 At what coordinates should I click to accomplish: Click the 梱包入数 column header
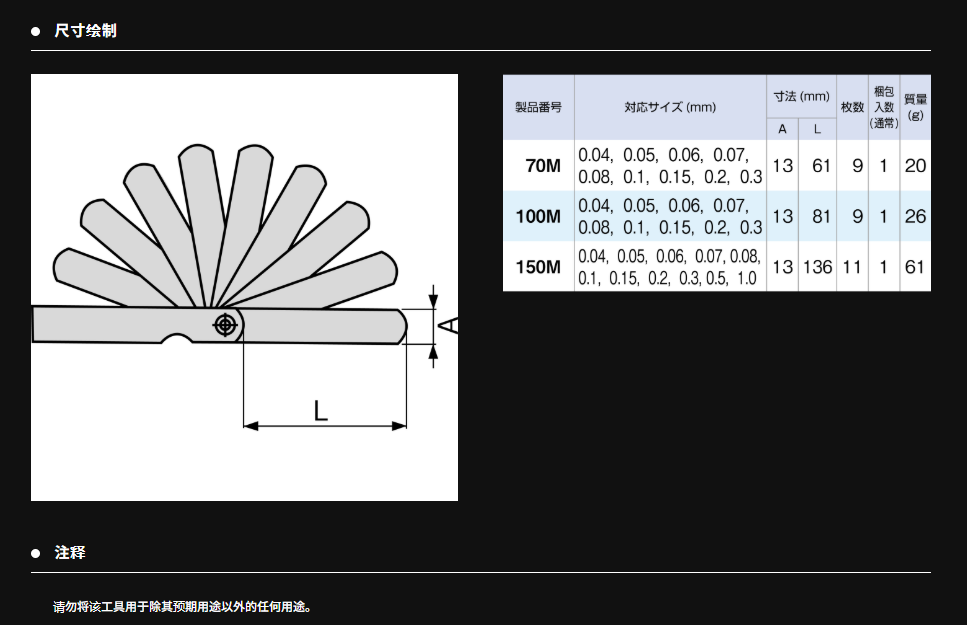(884, 107)
